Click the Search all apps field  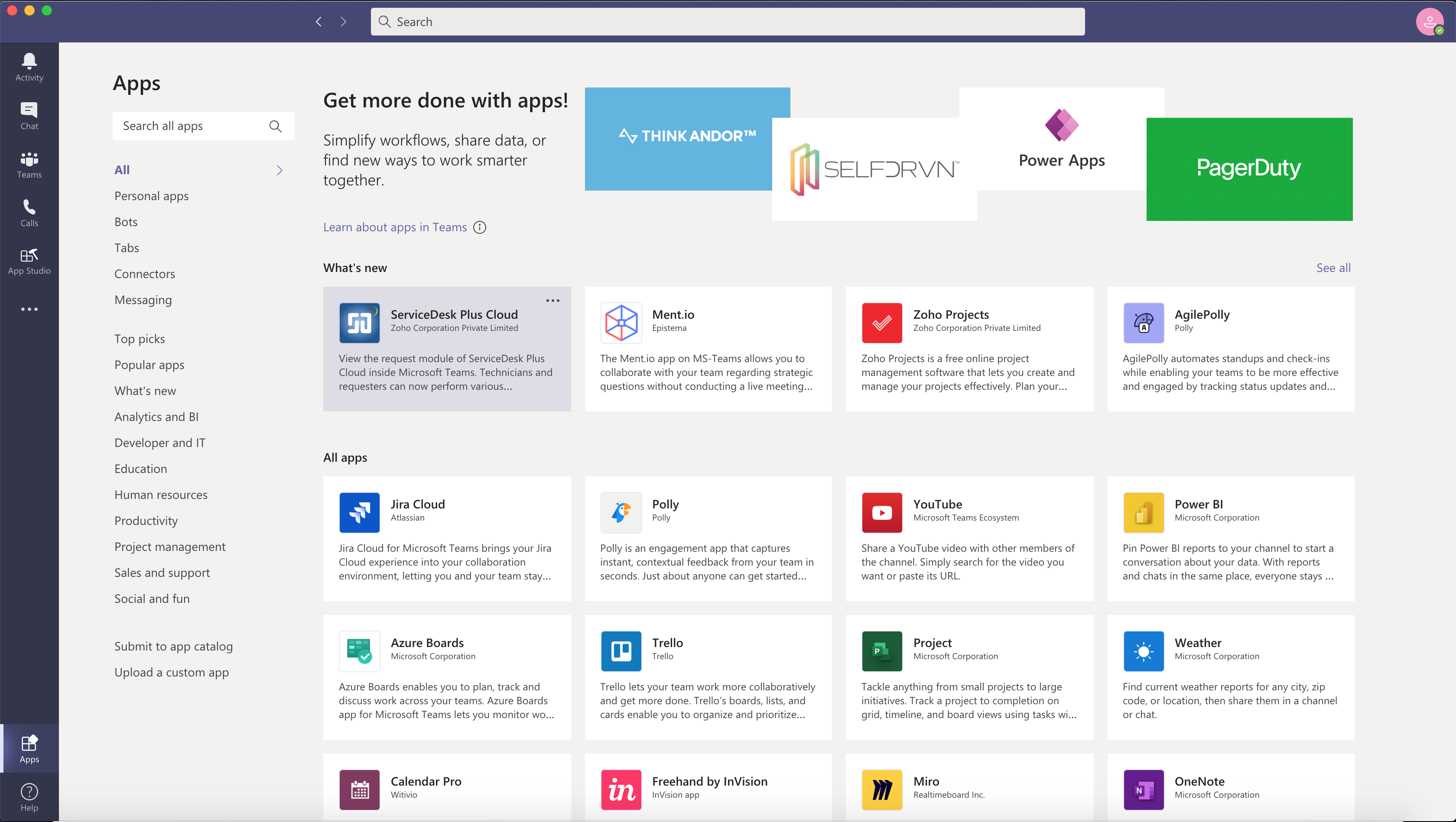click(192, 126)
